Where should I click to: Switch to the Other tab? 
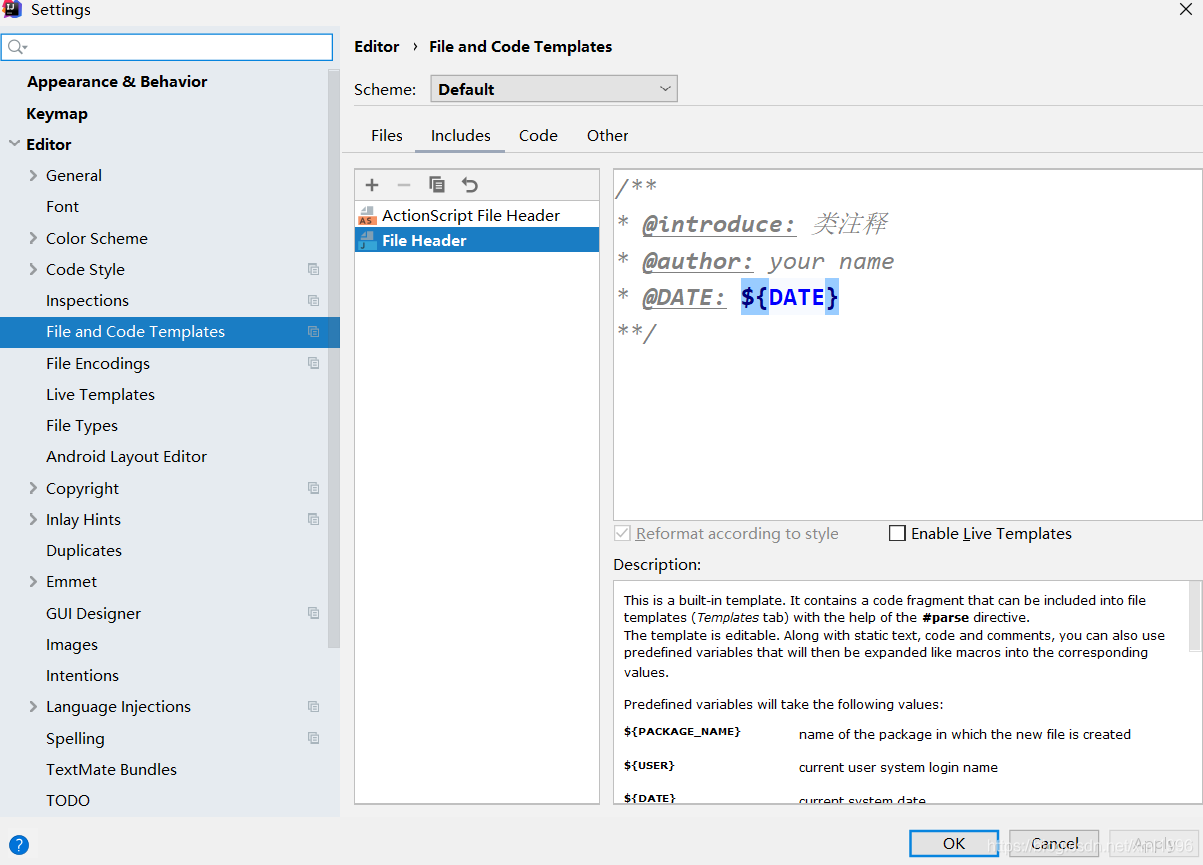[x=607, y=135]
